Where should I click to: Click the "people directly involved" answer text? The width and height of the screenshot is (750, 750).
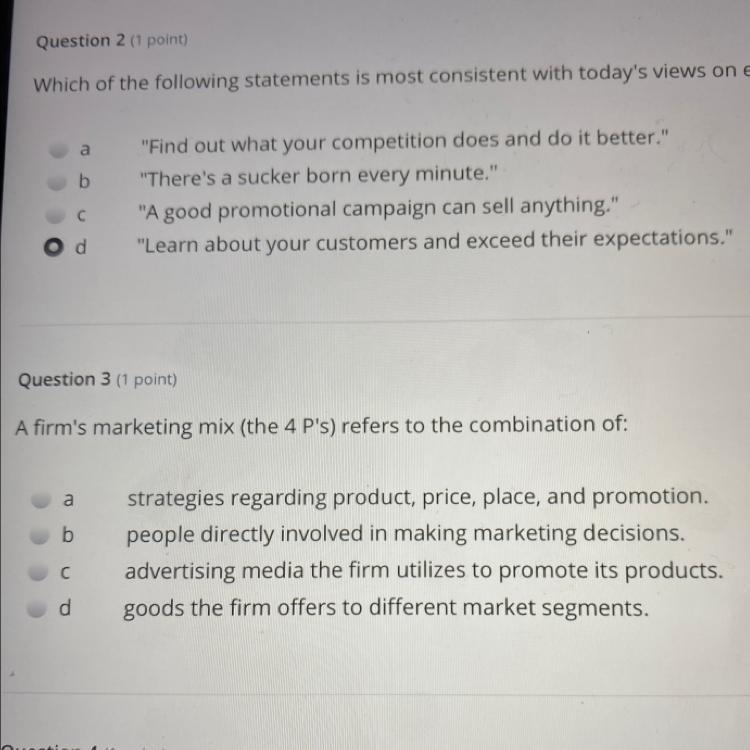tap(405, 534)
